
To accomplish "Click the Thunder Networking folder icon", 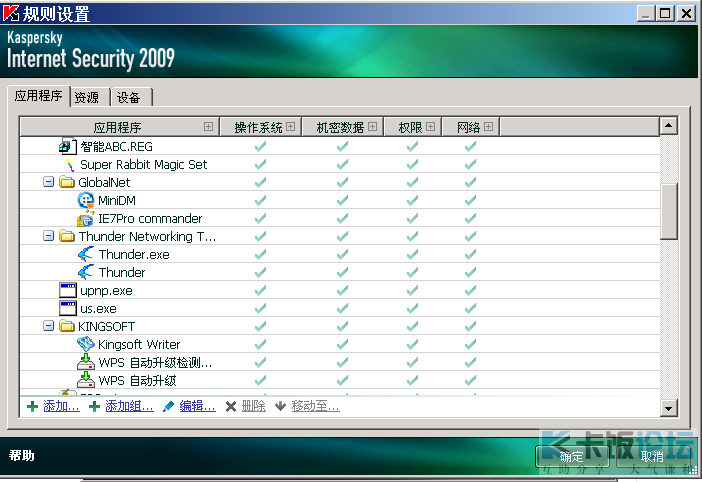I will 67,235.
